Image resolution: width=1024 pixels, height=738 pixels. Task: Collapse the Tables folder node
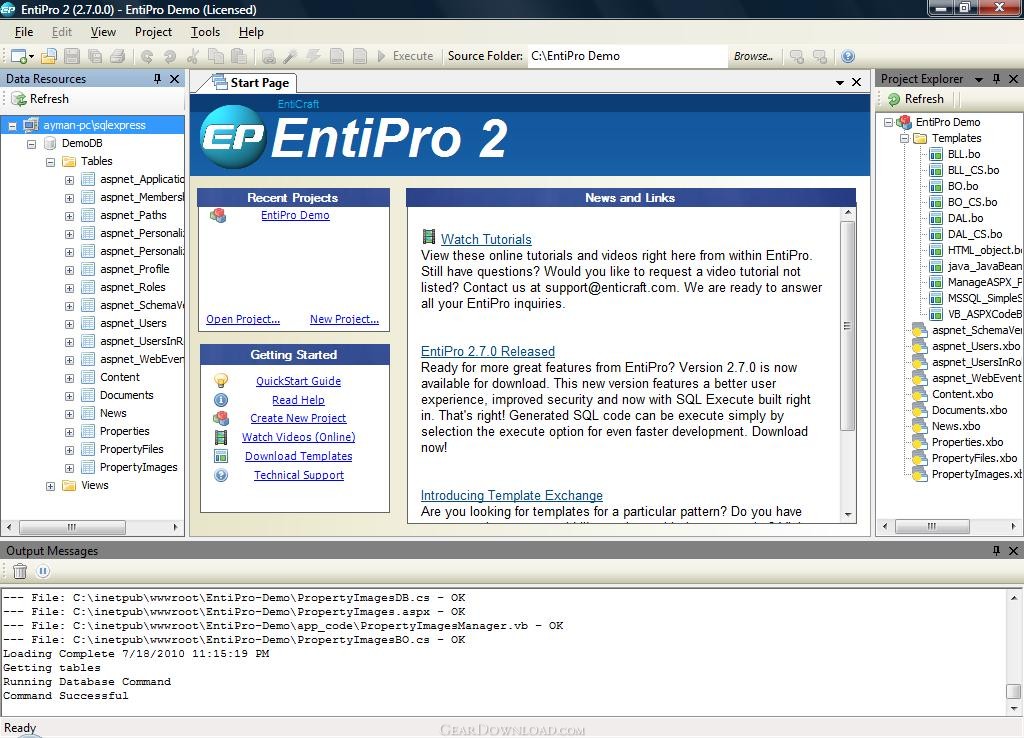(50, 162)
